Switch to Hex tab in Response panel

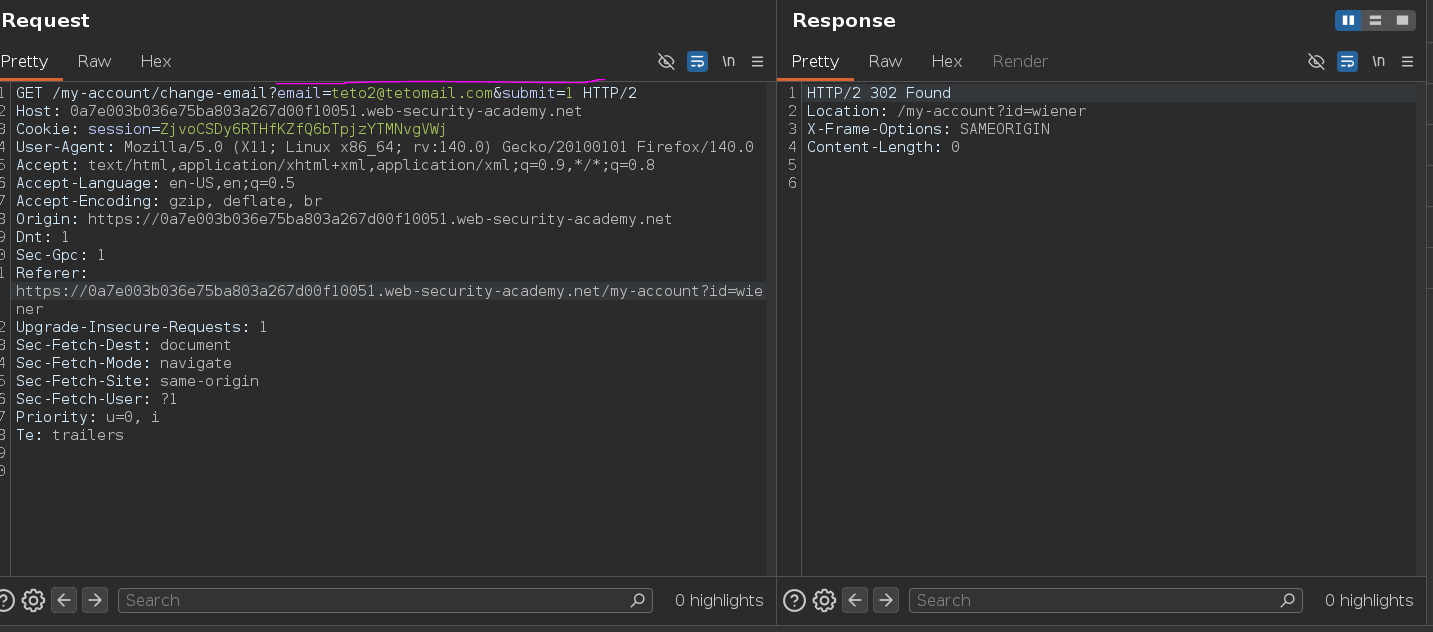pos(947,61)
